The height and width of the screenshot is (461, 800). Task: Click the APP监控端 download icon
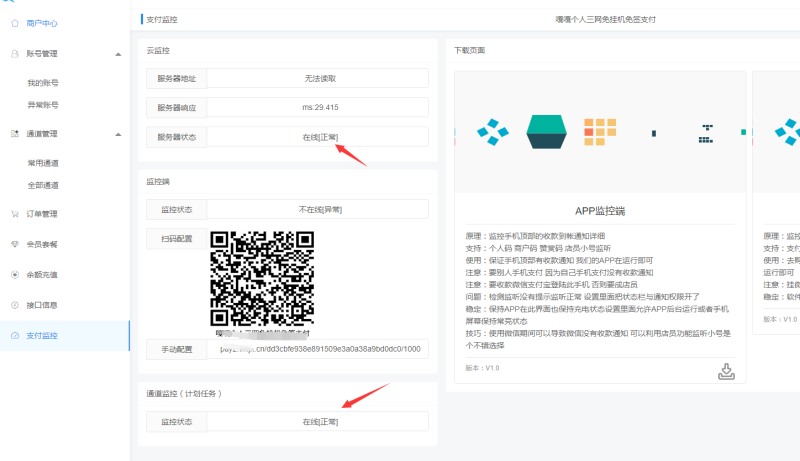[x=726, y=372]
